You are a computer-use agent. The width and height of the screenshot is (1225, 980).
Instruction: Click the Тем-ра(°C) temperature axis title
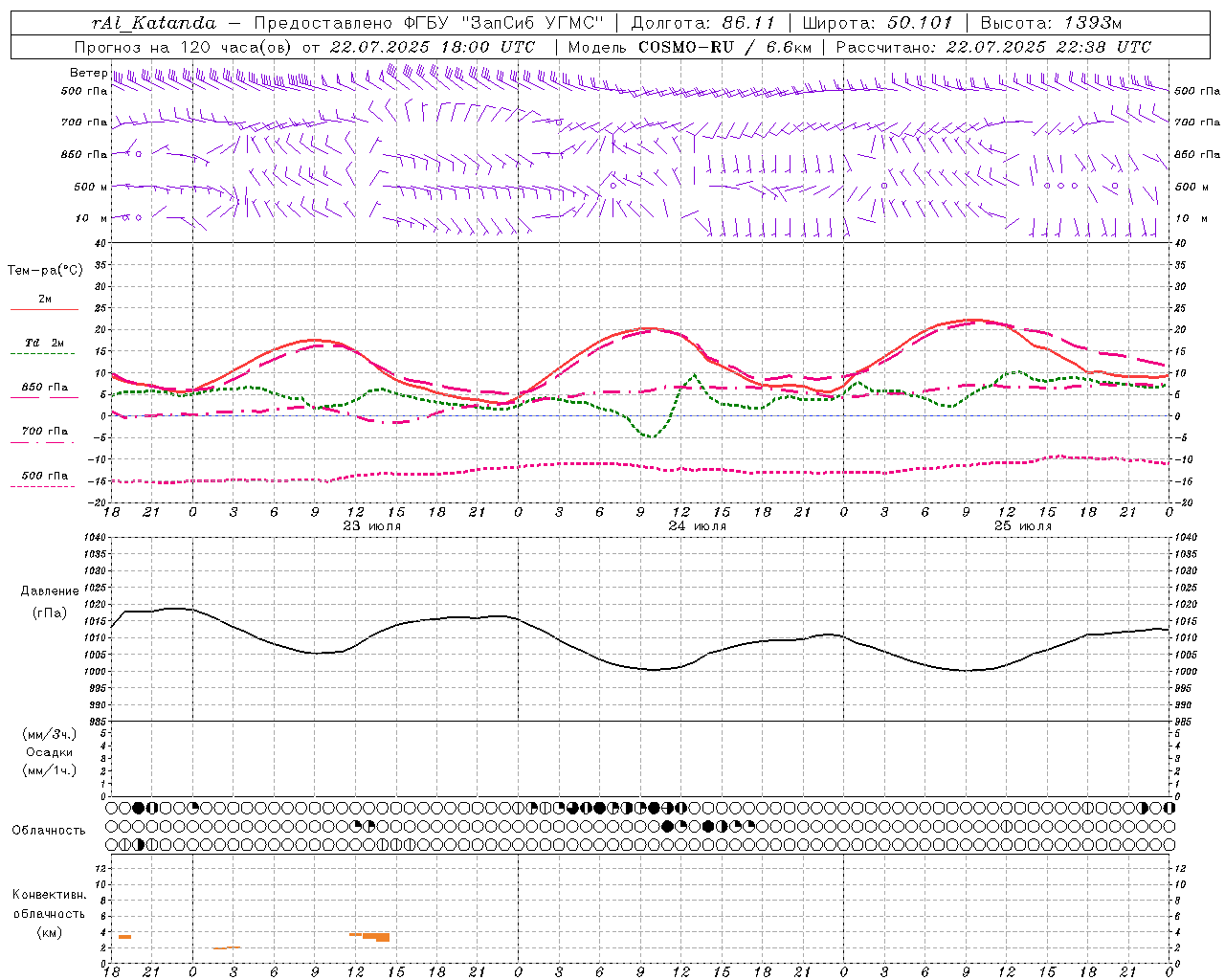[x=45, y=271]
